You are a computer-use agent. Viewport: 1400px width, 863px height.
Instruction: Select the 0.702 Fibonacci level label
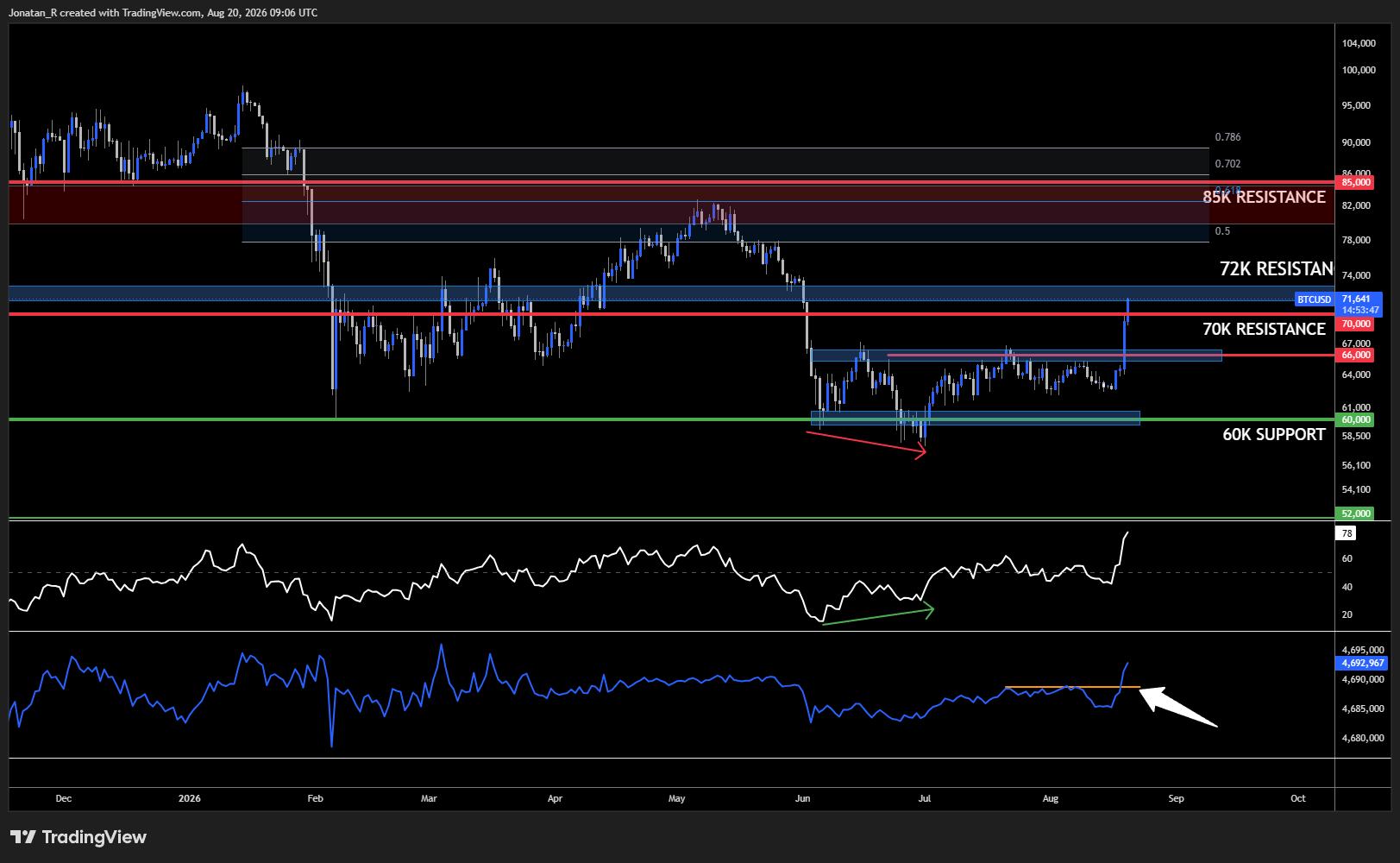1227,164
